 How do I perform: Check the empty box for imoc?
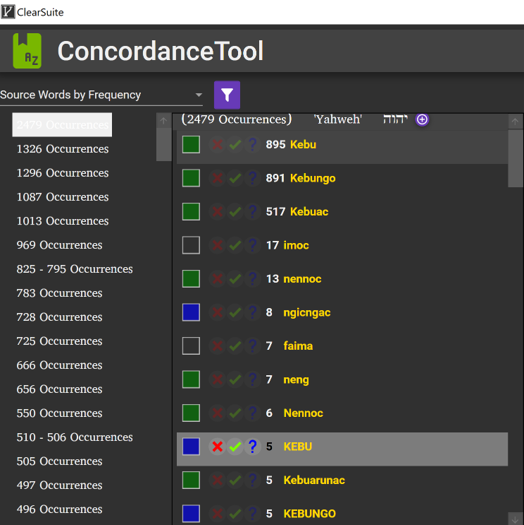pos(191,245)
